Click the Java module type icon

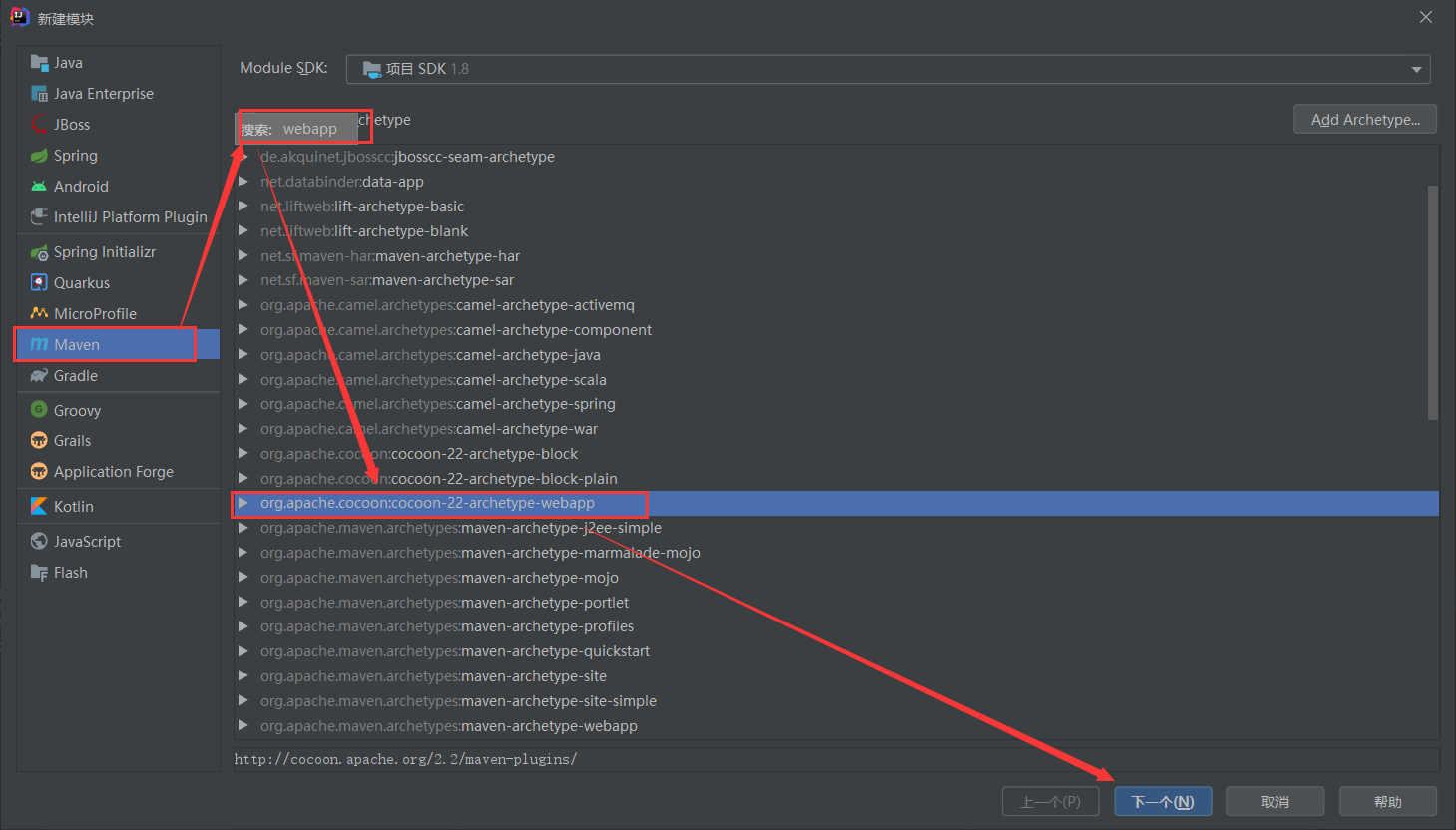[39, 63]
